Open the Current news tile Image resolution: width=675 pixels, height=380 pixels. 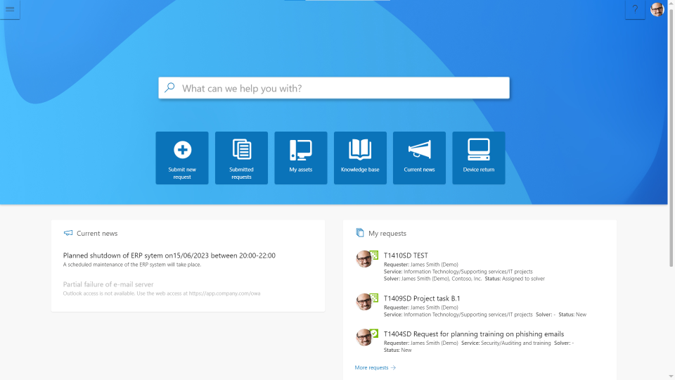(419, 158)
